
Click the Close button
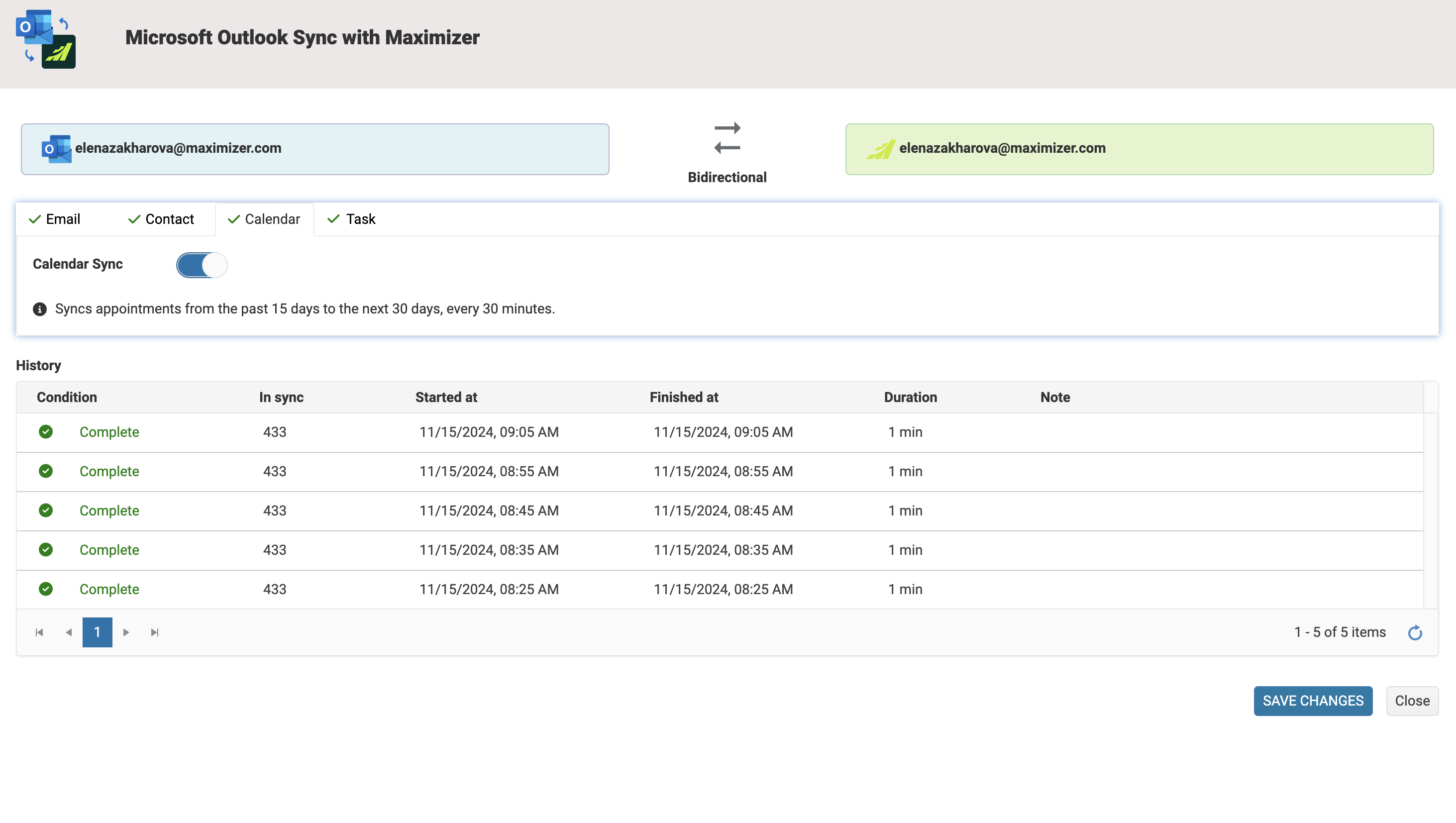tap(1412, 701)
